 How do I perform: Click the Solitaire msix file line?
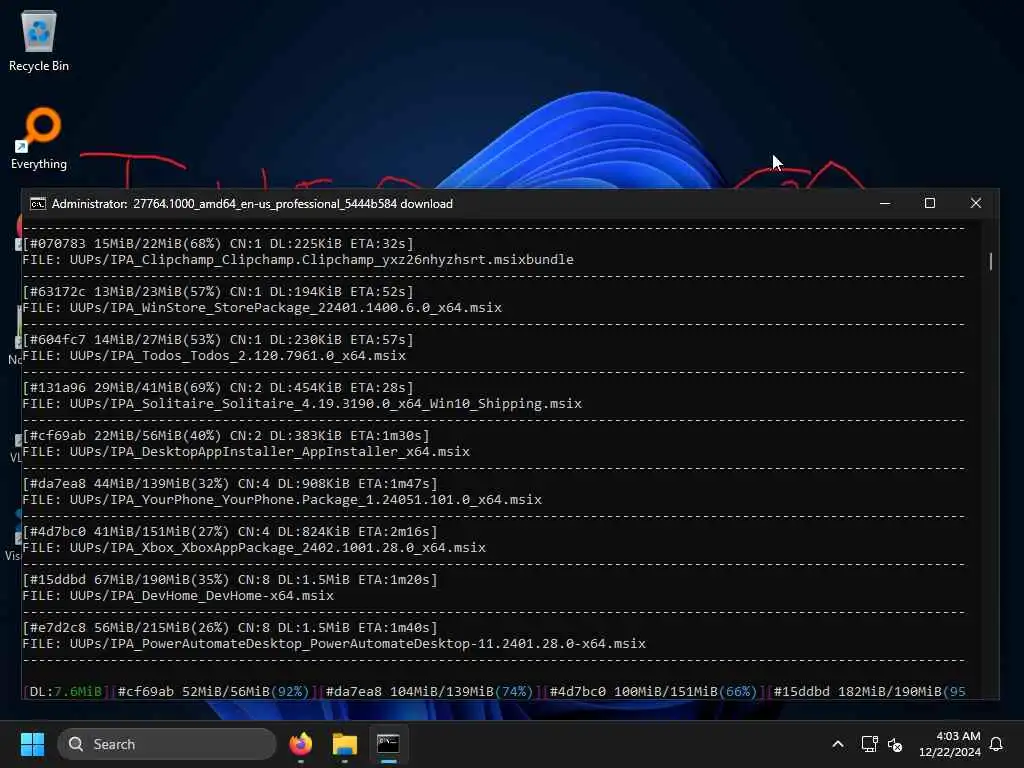click(x=302, y=404)
